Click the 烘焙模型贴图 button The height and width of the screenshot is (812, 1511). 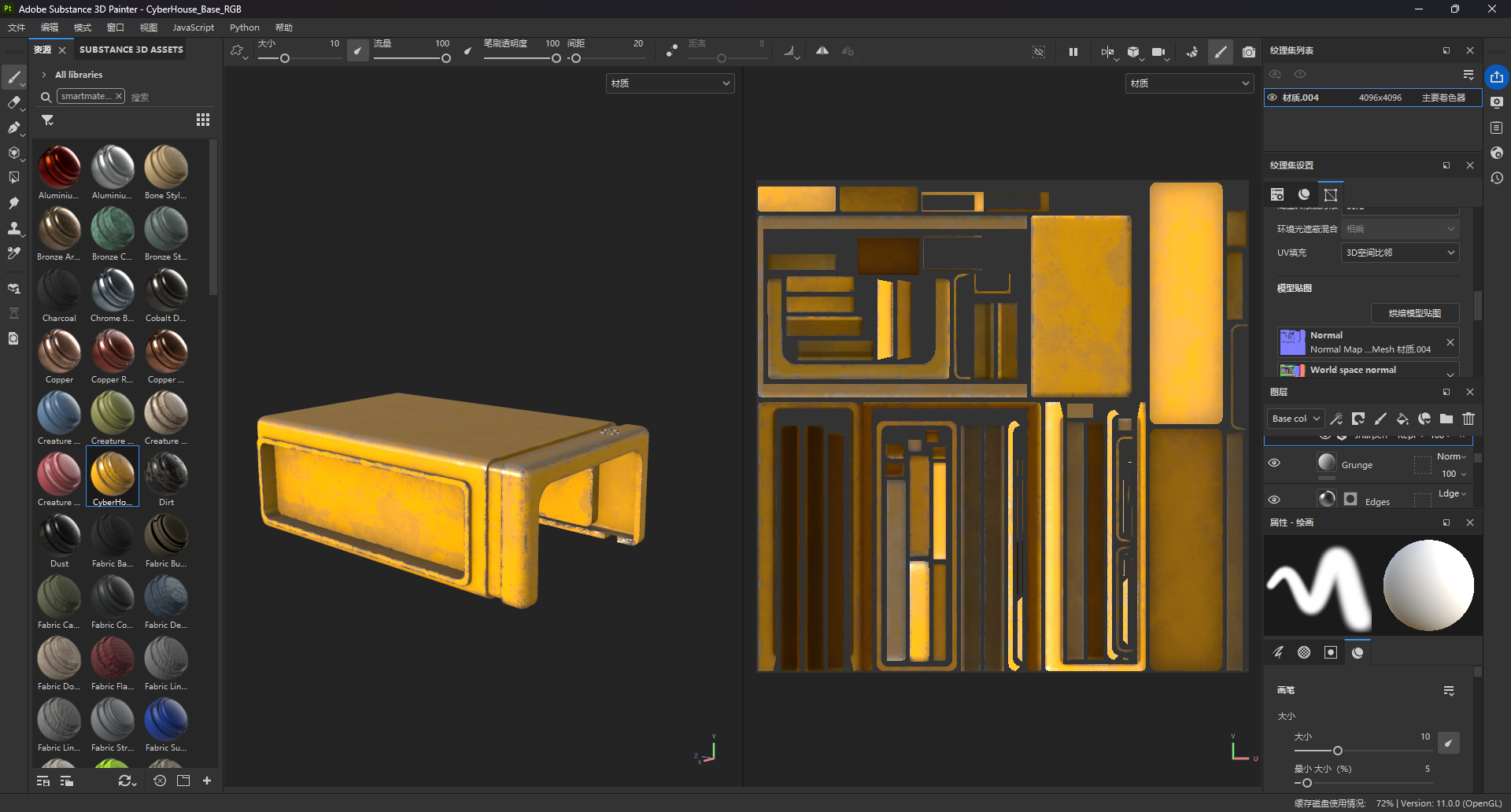[x=1415, y=313]
